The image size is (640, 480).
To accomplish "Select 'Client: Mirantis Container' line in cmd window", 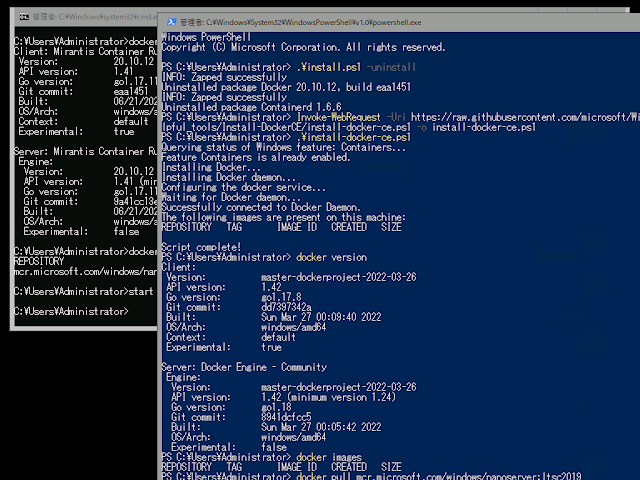I will 85,51.
